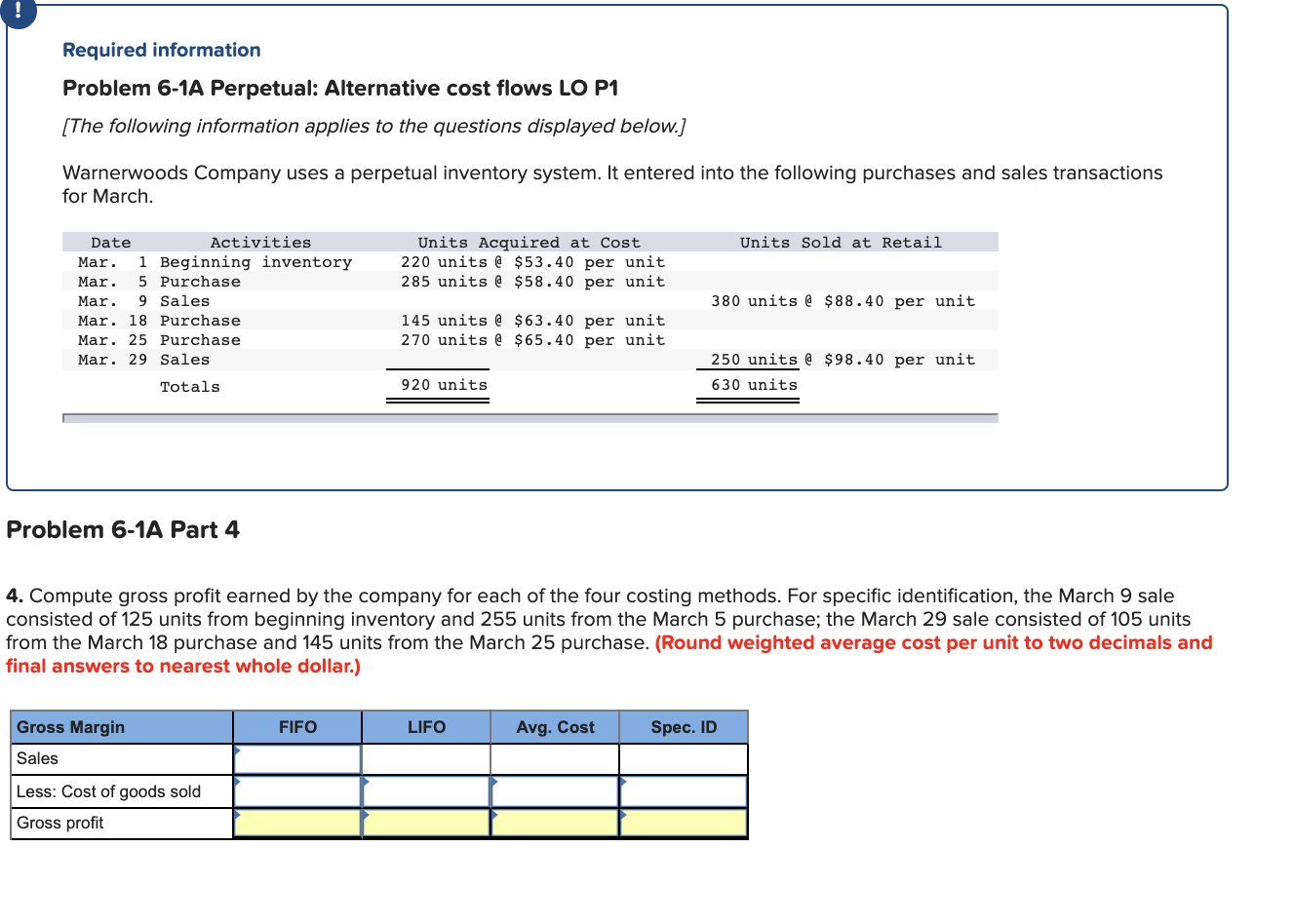Click the Spec. ID gross profit marker icon
The height and width of the screenshot is (924, 1295).
(624, 816)
